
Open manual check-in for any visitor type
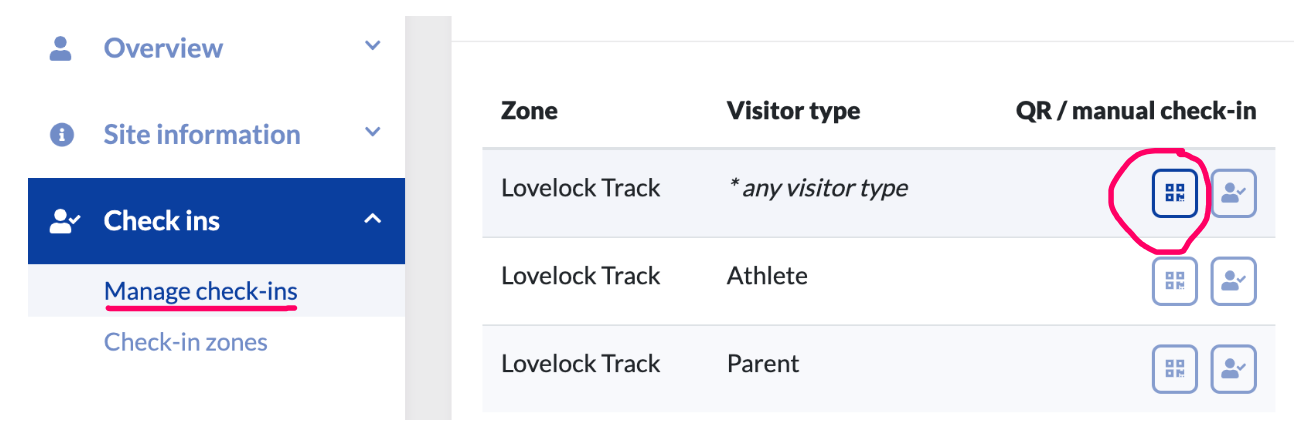tap(1234, 194)
